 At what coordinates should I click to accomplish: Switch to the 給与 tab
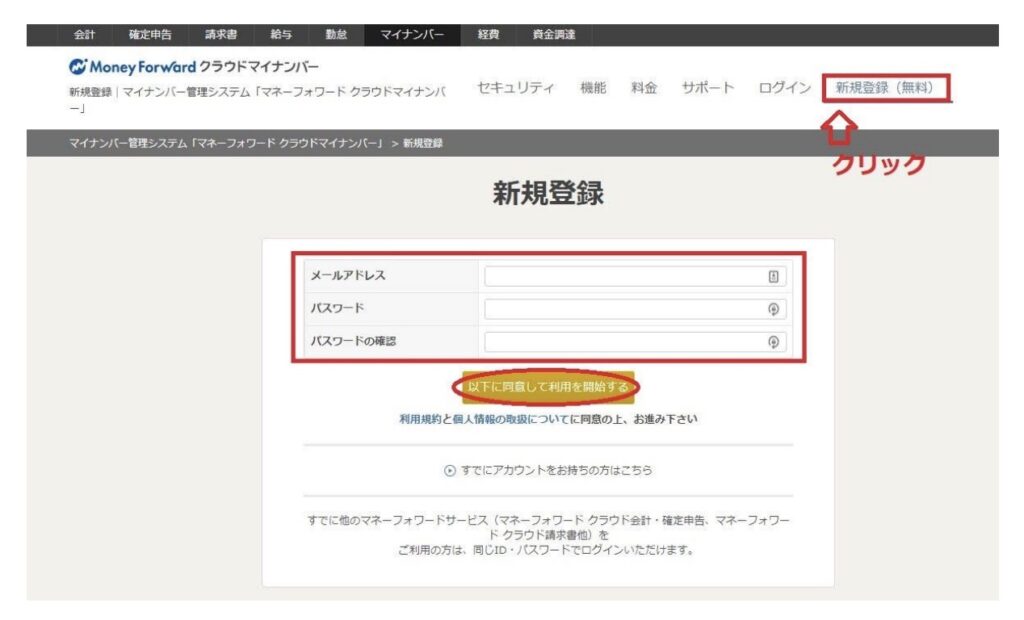(x=281, y=35)
